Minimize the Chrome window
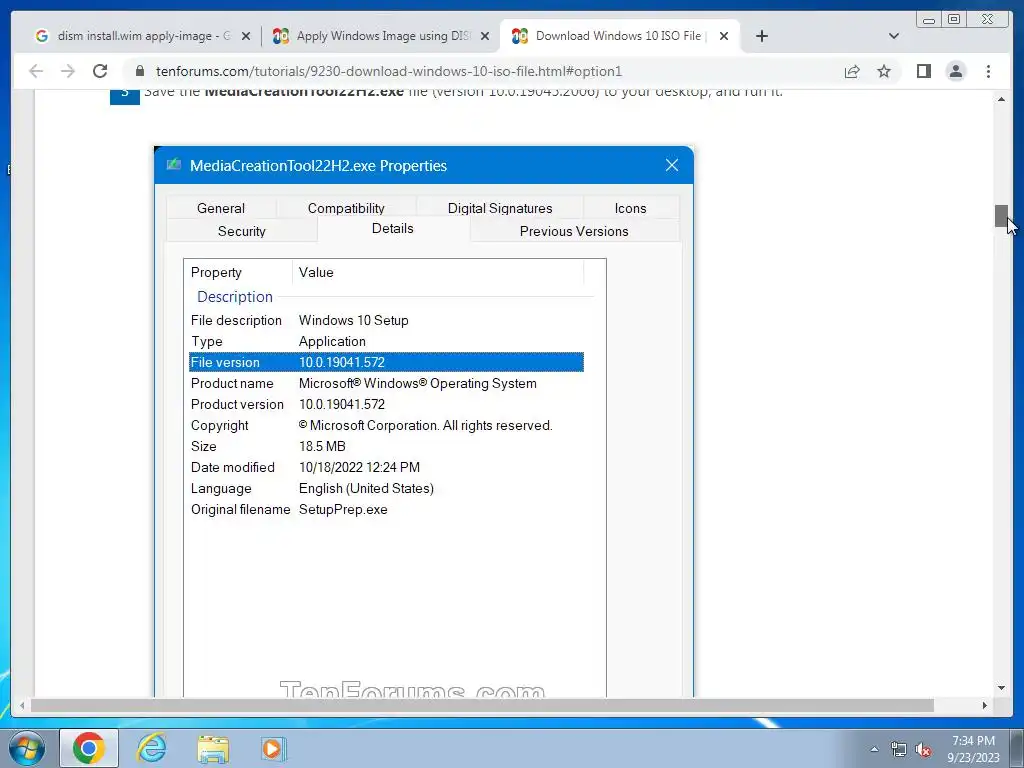Image resolution: width=1024 pixels, height=768 pixels. coord(928,19)
